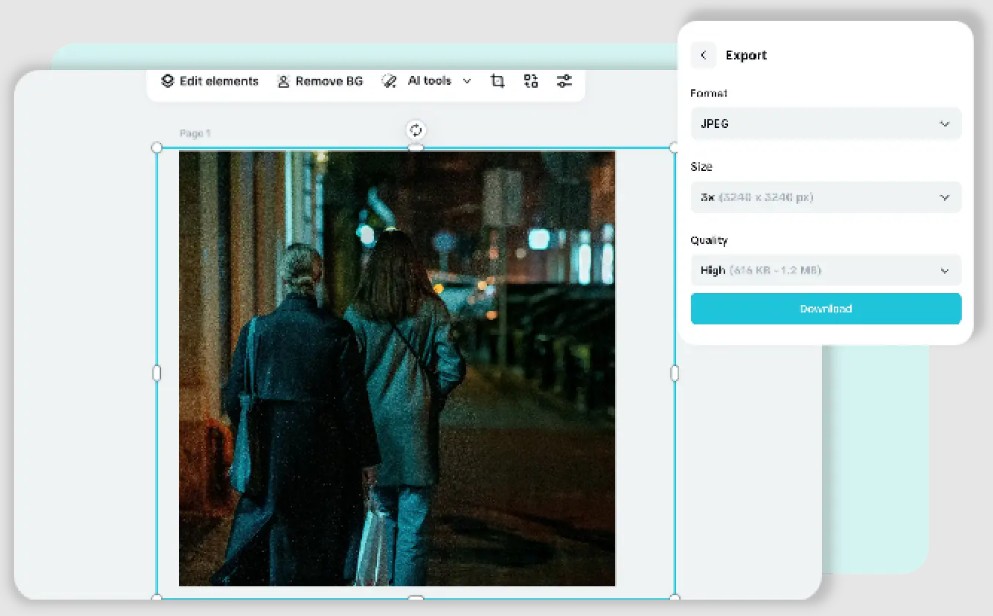This screenshot has height=616, width=993.
Task: Click the crop tool icon
Action: coord(497,81)
